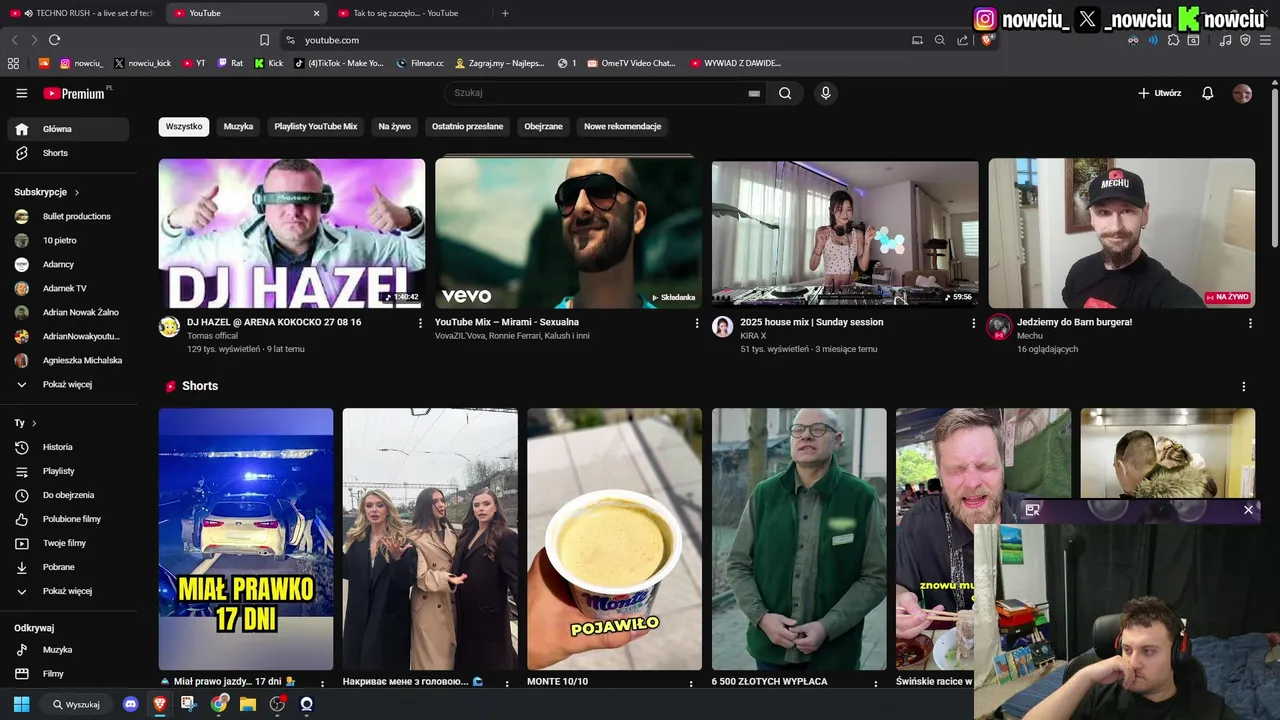Screen dimensions: 1280x720
Task: Bookmark this page icon in address bar
Action: click(264, 40)
